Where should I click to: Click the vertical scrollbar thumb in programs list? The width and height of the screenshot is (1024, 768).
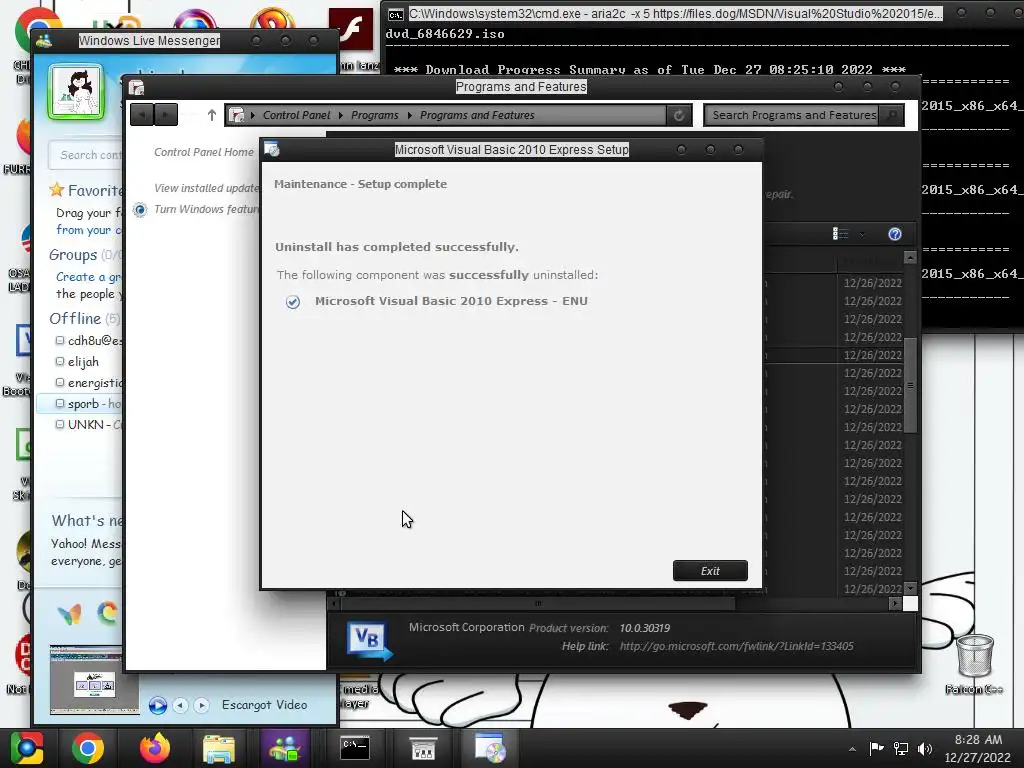910,384
